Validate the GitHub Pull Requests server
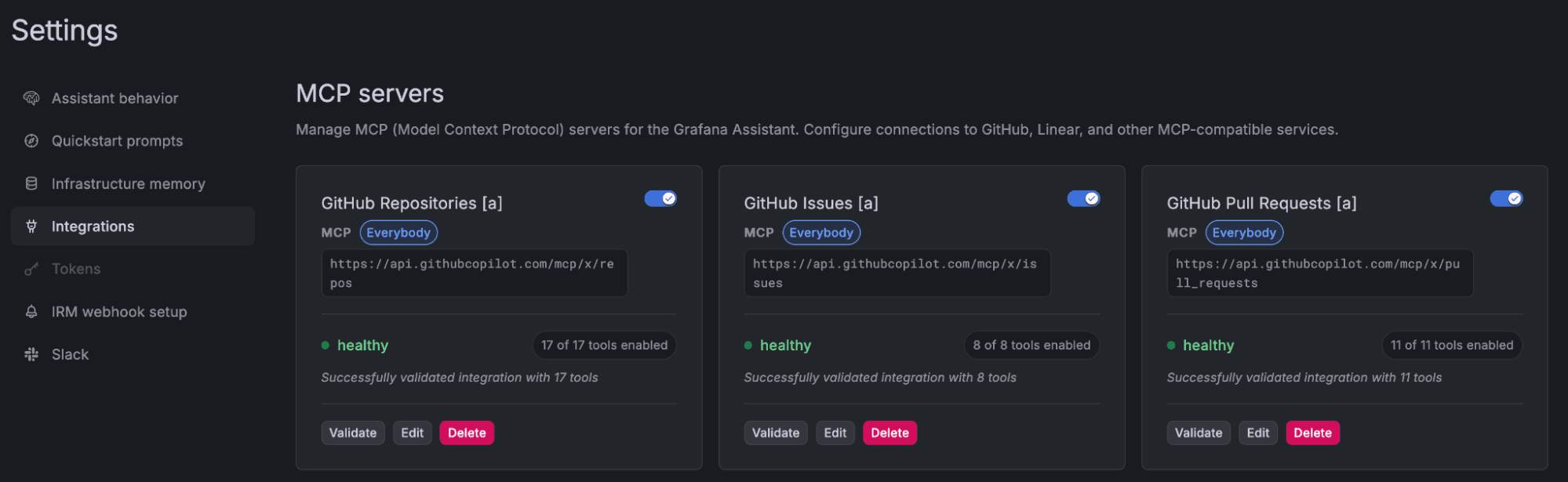This screenshot has width=1568, height=482. tap(1199, 433)
